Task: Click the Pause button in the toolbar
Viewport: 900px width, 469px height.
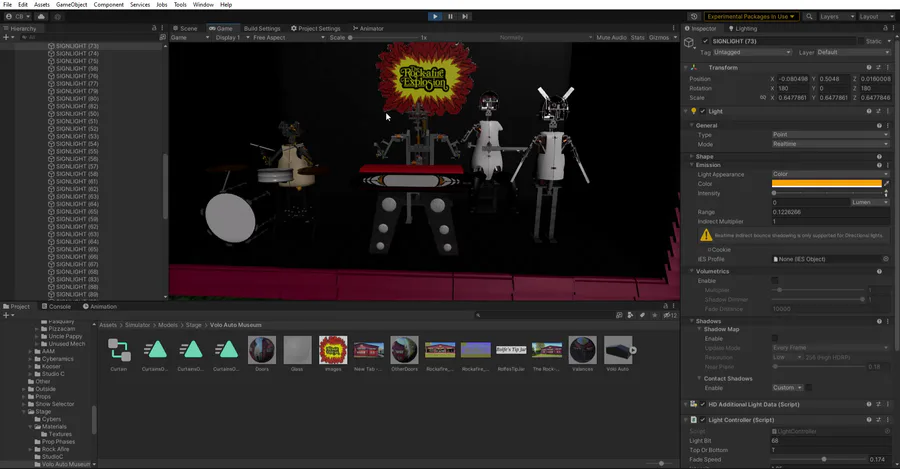Action: point(451,17)
